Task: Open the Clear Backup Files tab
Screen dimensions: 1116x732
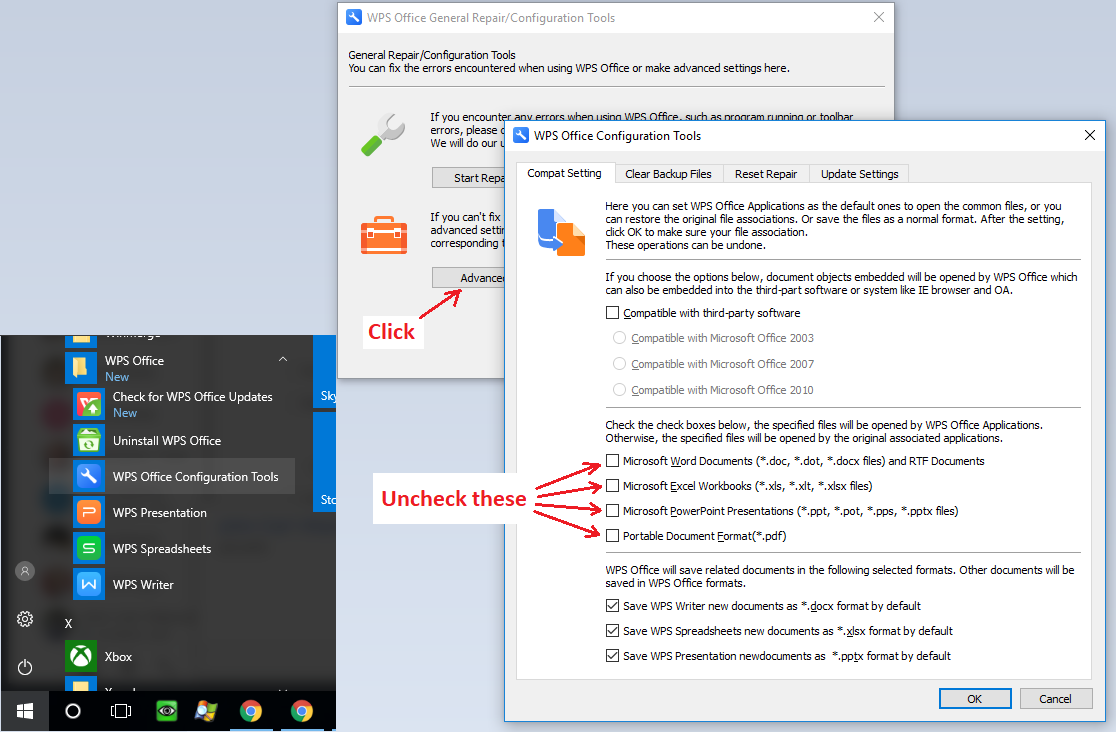Action: tap(668, 174)
